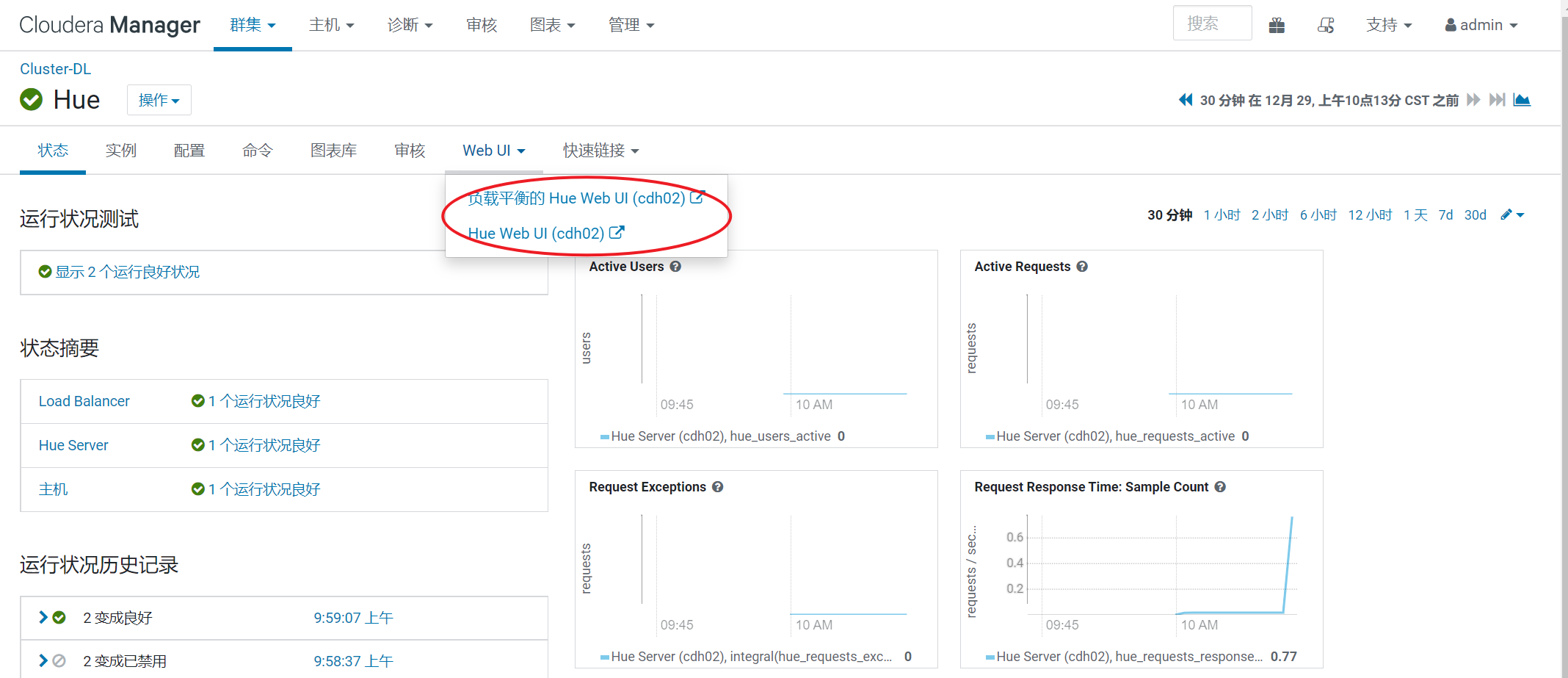Image resolution: width=1568 pixels, height=678 pixels.
Task: Click green check in the 主机 status row
Action: pos(197,489)
